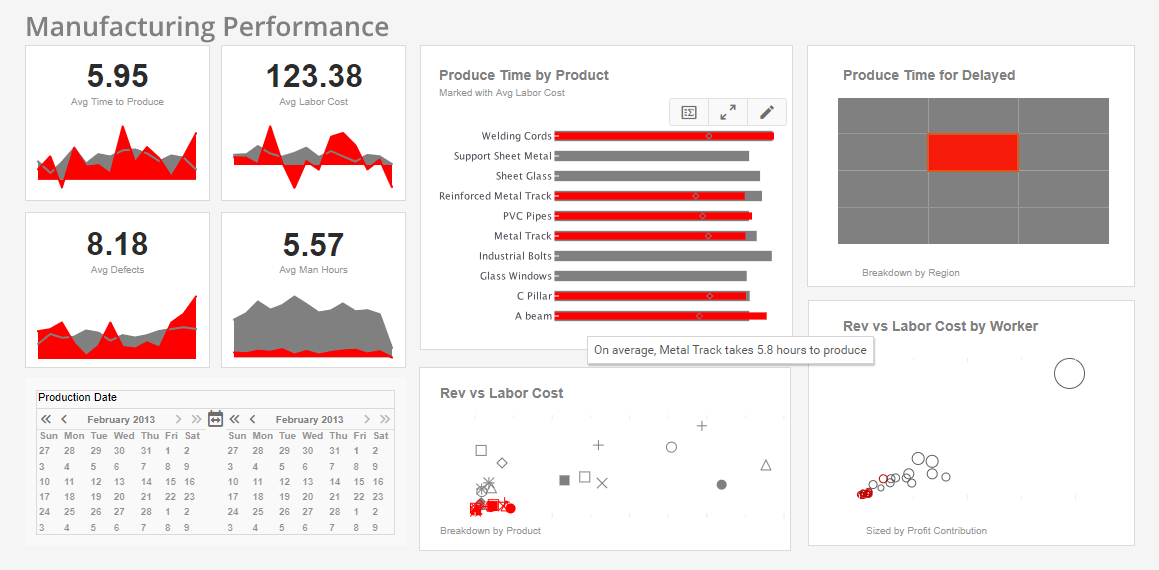Select day 19 in the right February calendar
This screenshot has height=570, width=1159.
(x=285, y=497)
